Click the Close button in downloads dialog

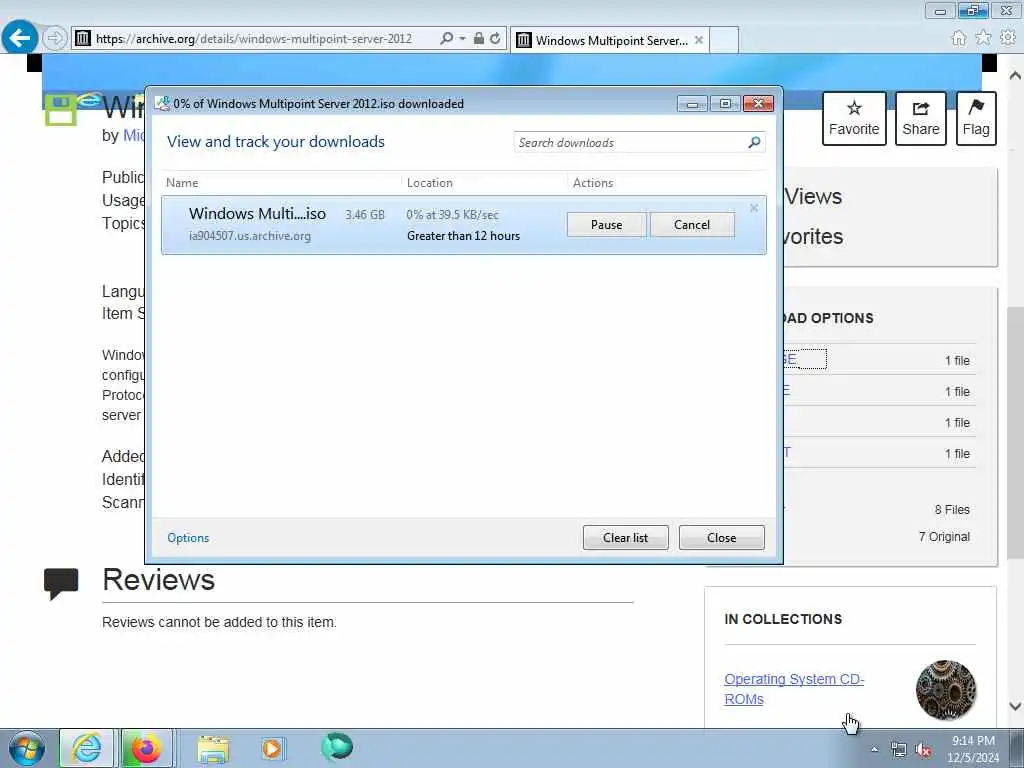point(721,537)
